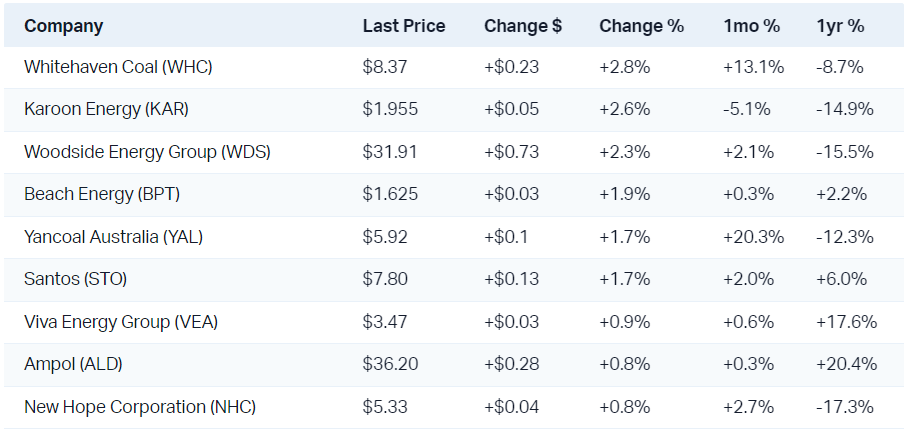
Task: Open the Karoon Energy (KAR) company link
Action: pyautogui.click(x=106, y=110)
